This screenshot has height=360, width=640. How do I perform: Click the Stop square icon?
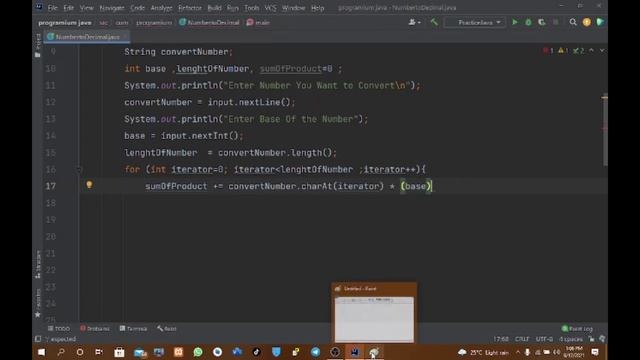coord(556,22)
